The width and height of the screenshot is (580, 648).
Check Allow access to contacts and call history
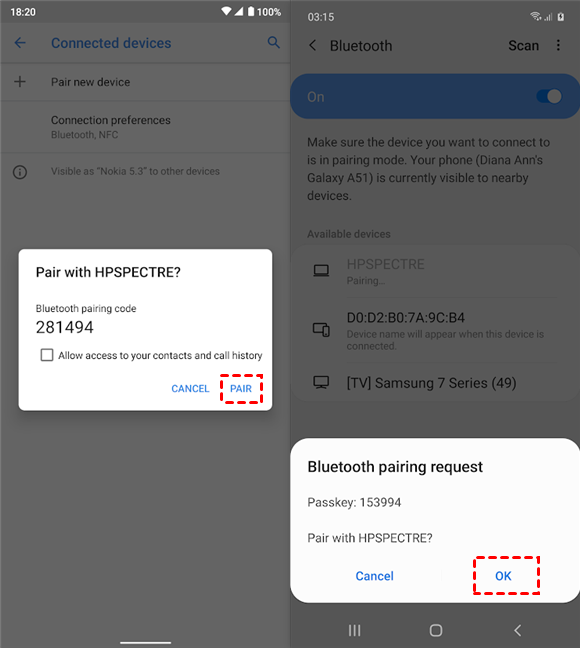pos(47,355)
